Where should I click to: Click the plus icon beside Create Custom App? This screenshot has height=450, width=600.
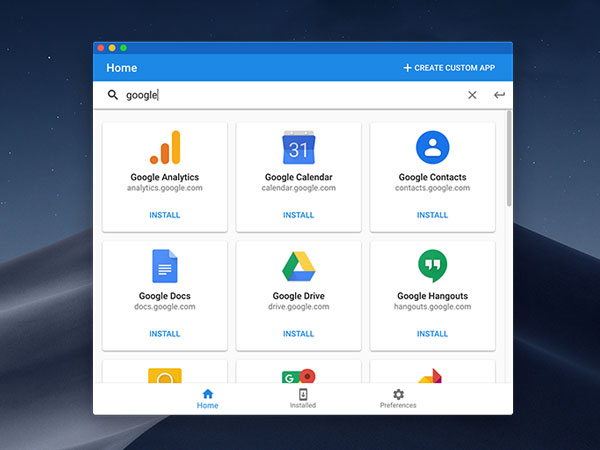pos(407,68)
